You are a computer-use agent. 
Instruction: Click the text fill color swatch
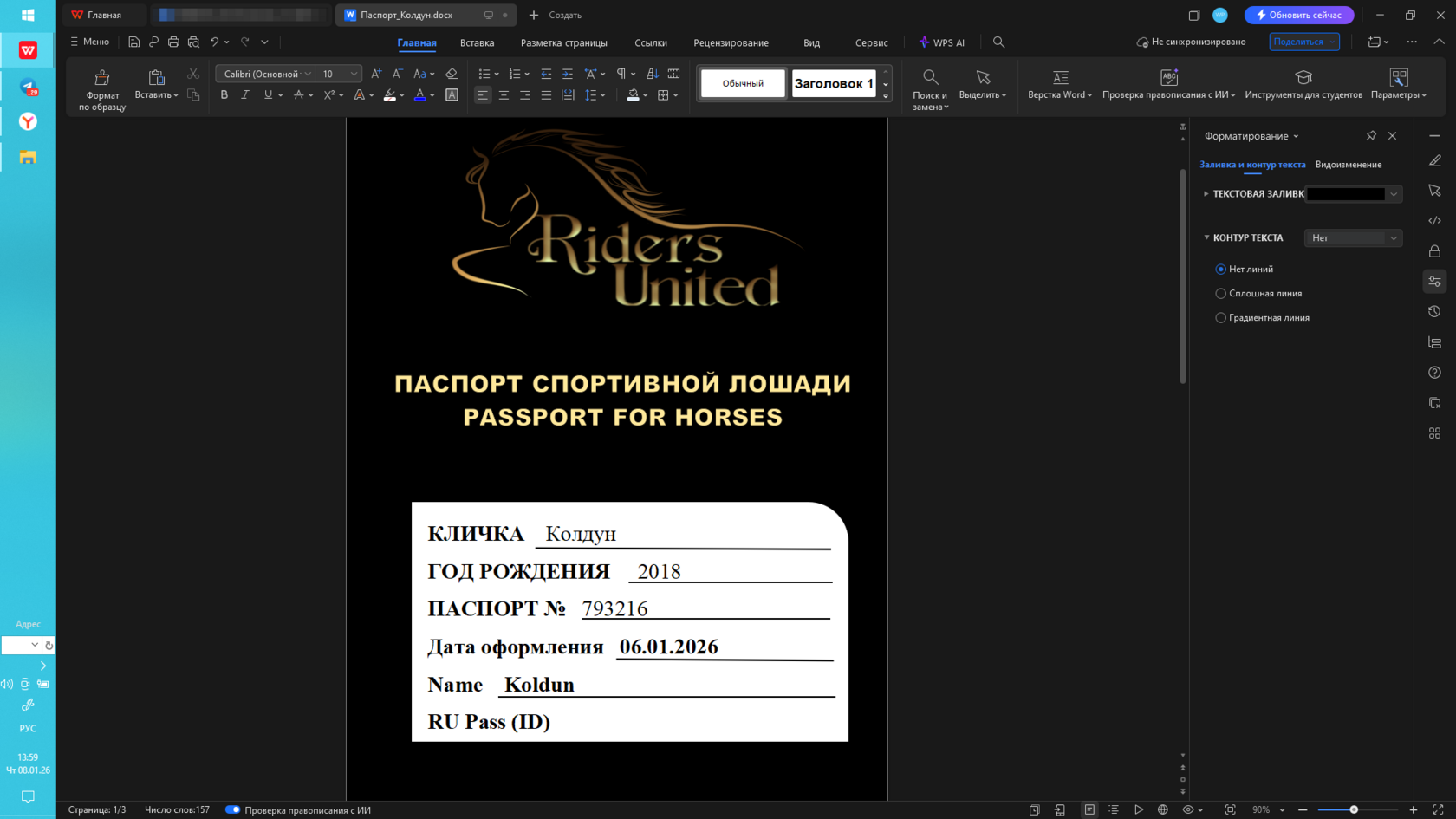1346,194
